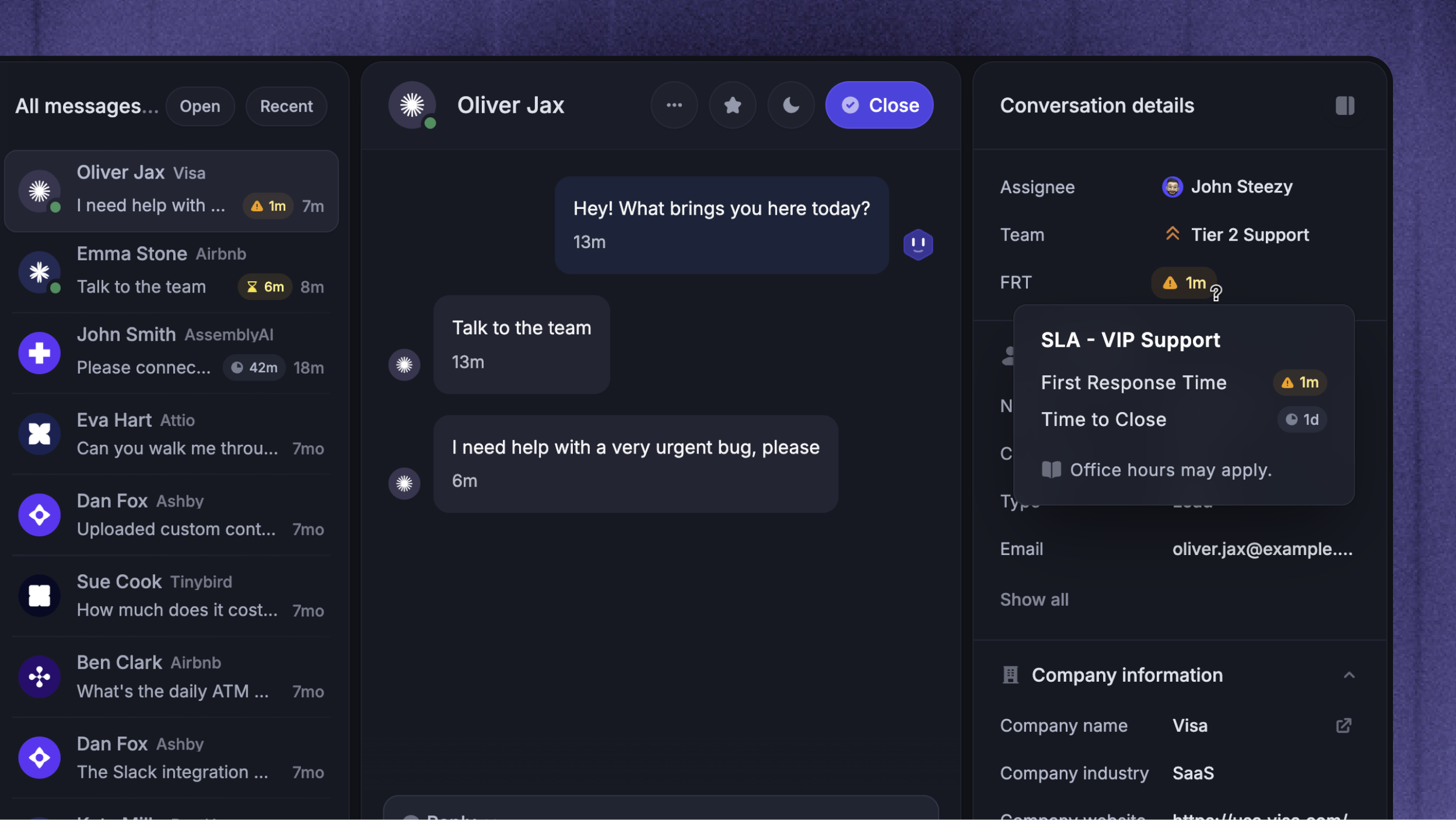The image size is (1456, 820).
Task: Click the bot avatar beside greeting message
Action: [x=918, y=244]
